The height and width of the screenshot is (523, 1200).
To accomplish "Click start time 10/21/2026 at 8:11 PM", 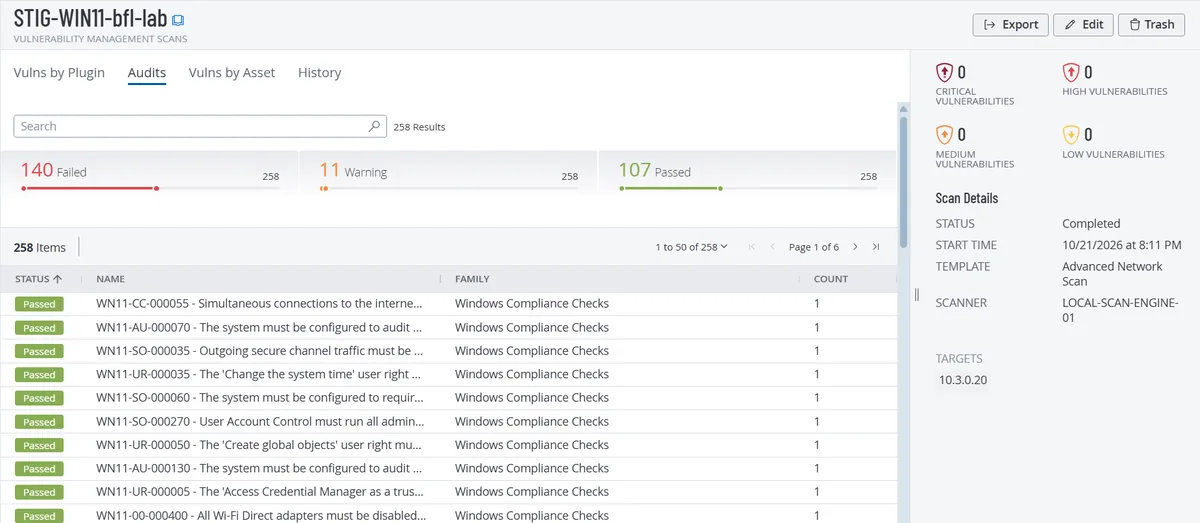I will (1122, 245).
